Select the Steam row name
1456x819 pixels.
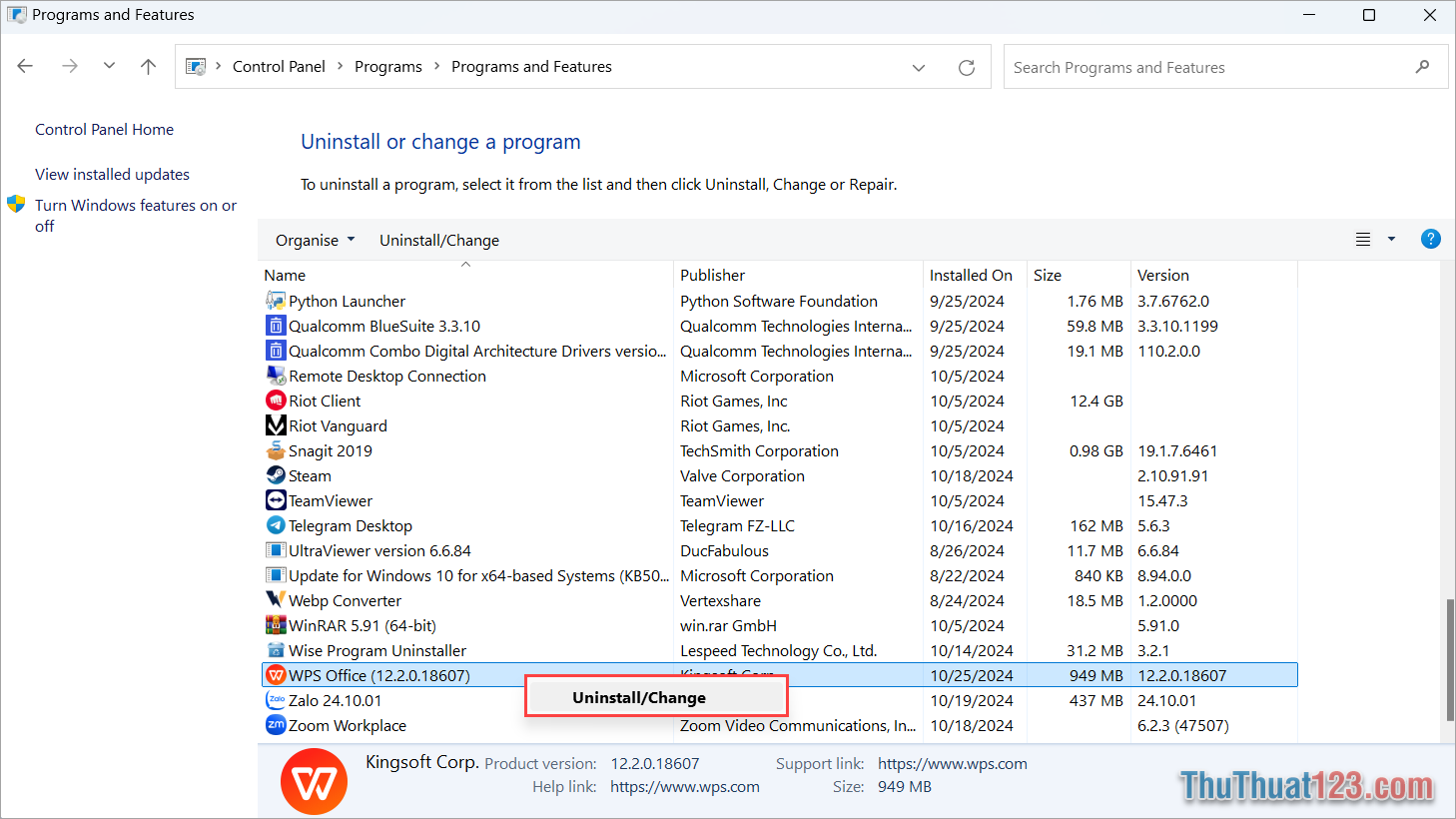310,475
